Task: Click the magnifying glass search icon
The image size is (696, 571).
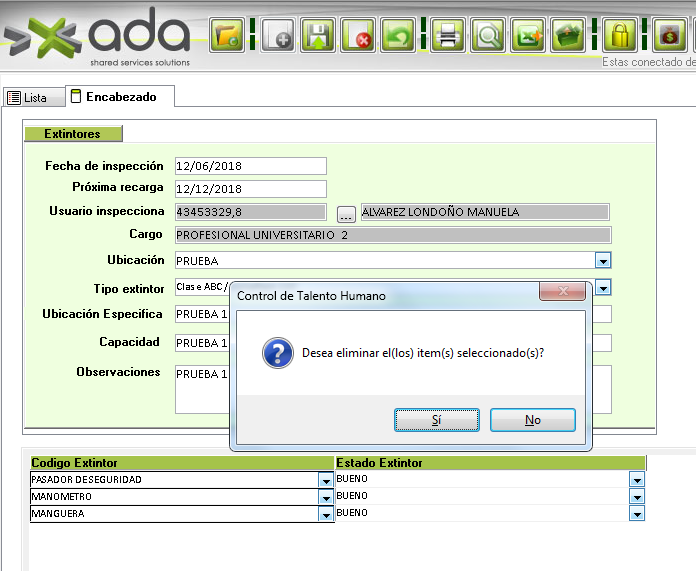Action: [489, 36]
